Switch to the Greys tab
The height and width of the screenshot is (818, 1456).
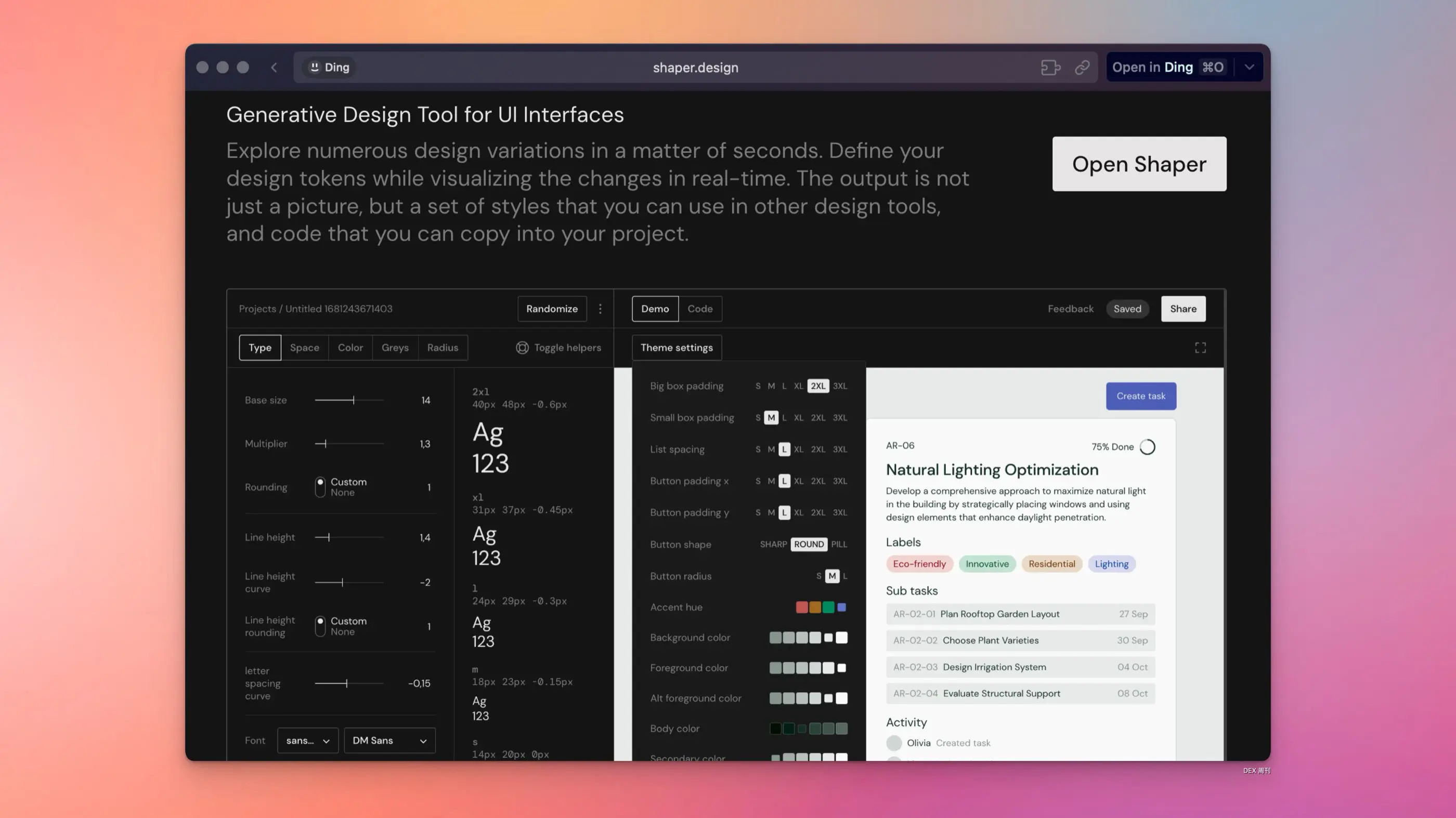pyautogui.click(x=395, y=348)
